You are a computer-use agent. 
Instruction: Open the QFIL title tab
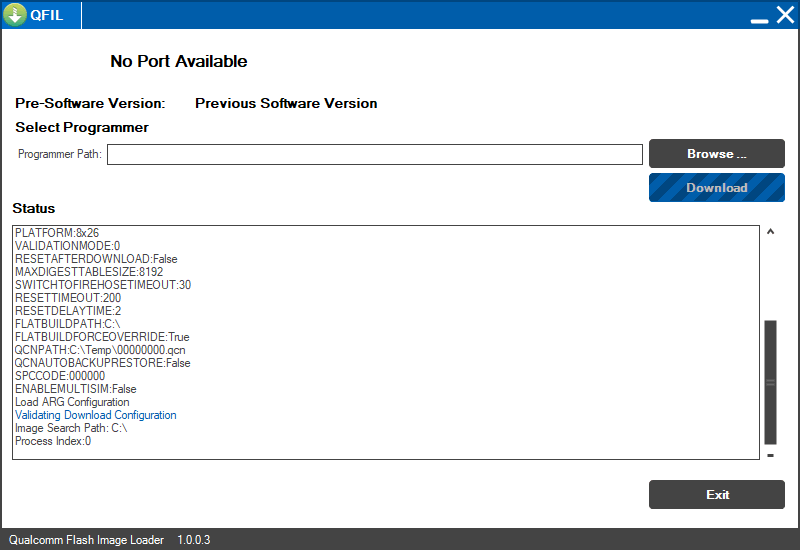point(41,15)
